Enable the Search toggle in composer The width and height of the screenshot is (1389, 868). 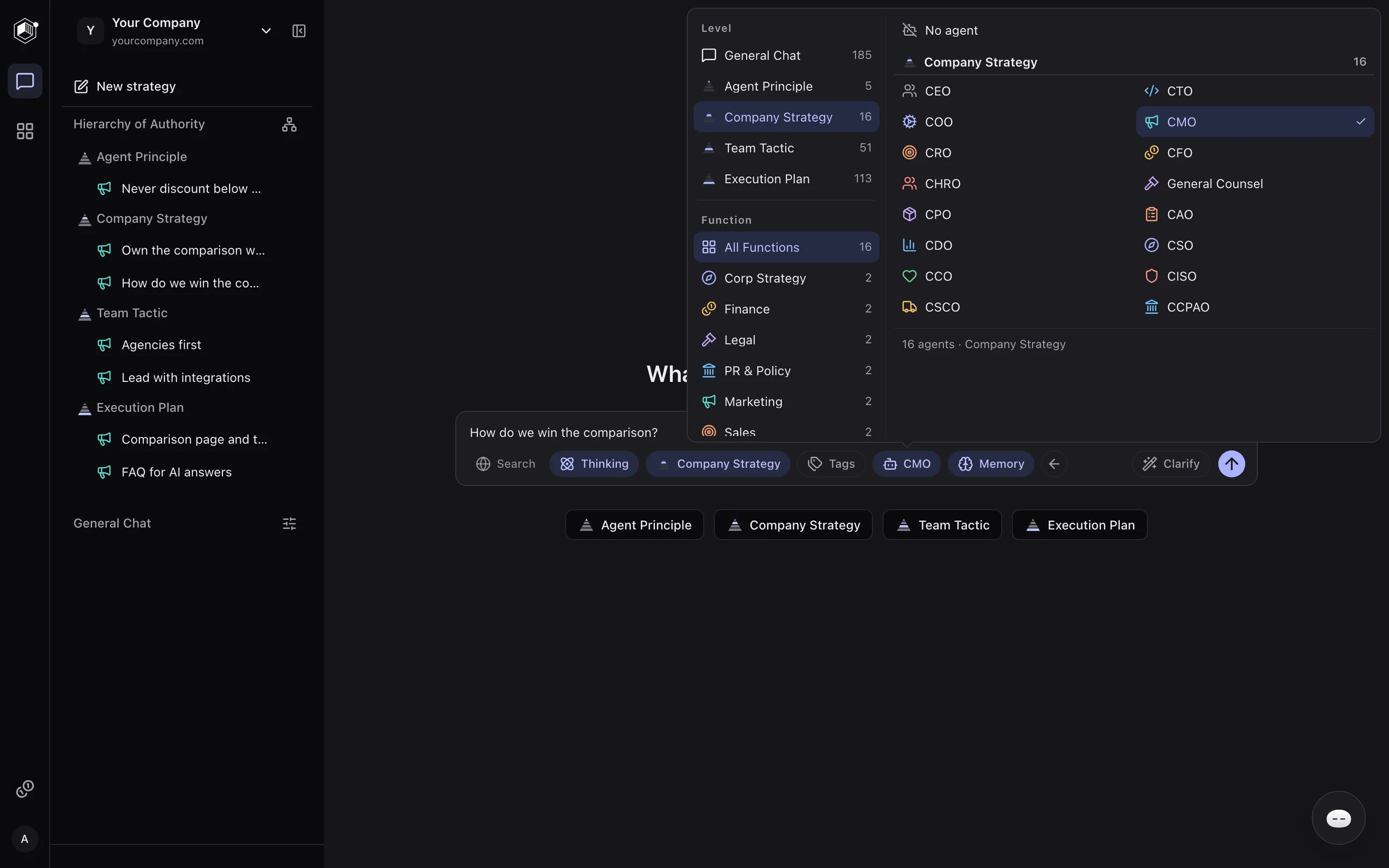click(505, 463)
